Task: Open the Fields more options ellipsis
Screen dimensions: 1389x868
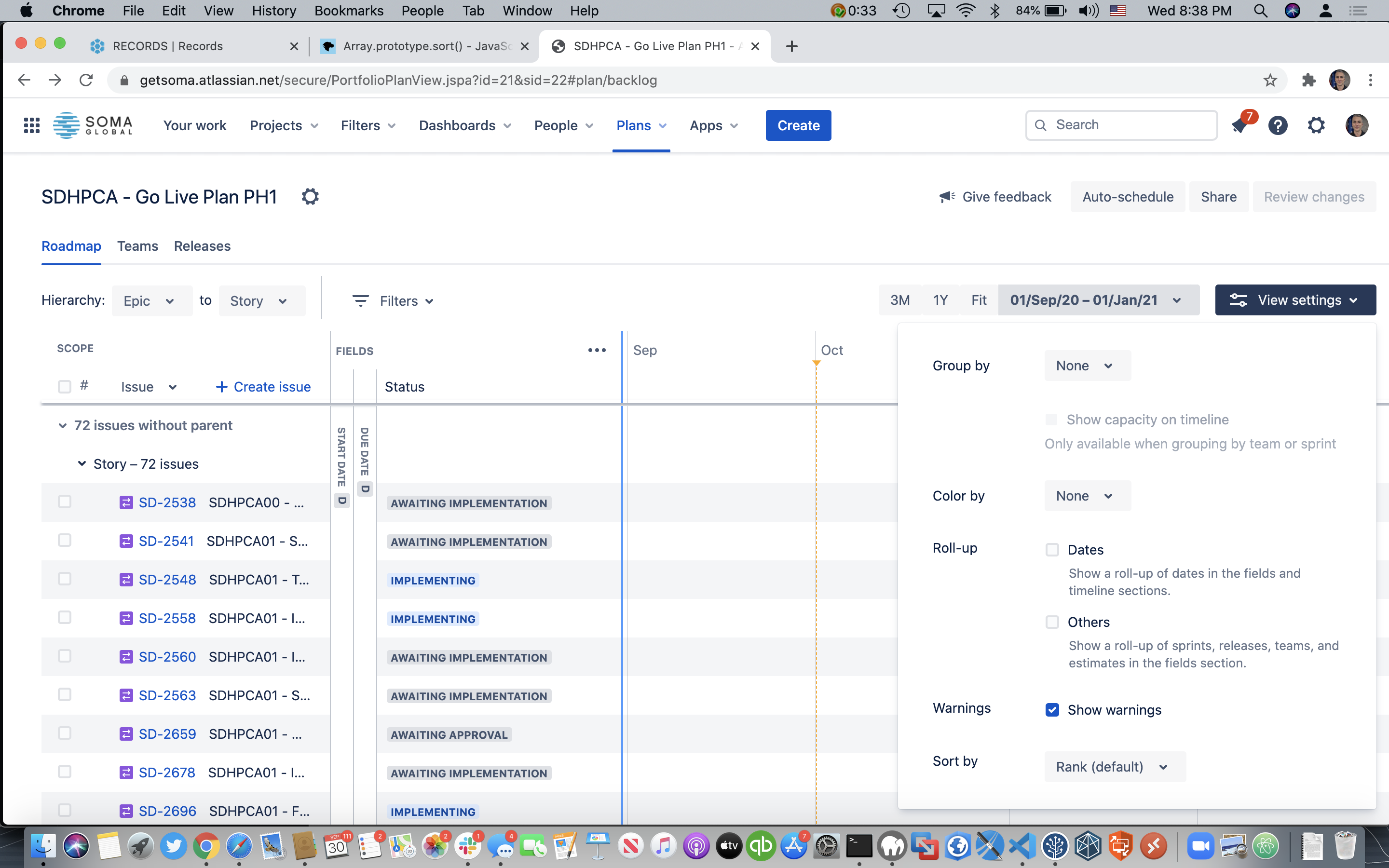Action: (597, 350)
